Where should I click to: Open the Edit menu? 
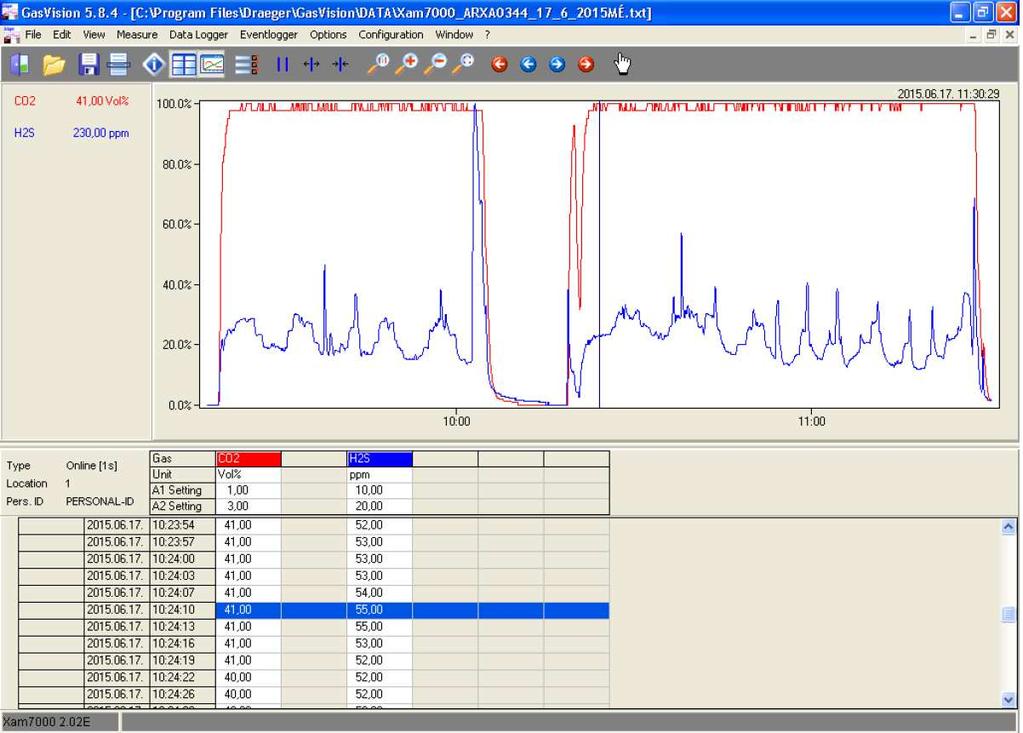click(62, 35)
